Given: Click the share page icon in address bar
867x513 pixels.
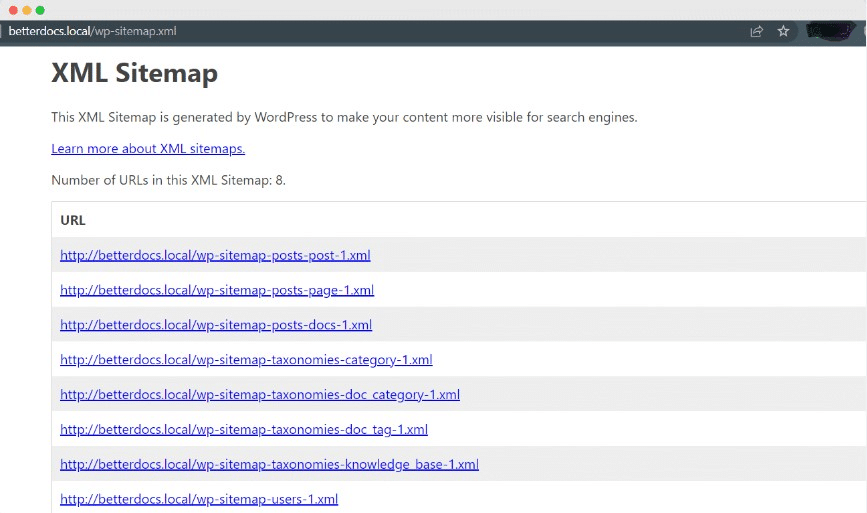Looking at the screenshot, I should click(x=756, y=32).
